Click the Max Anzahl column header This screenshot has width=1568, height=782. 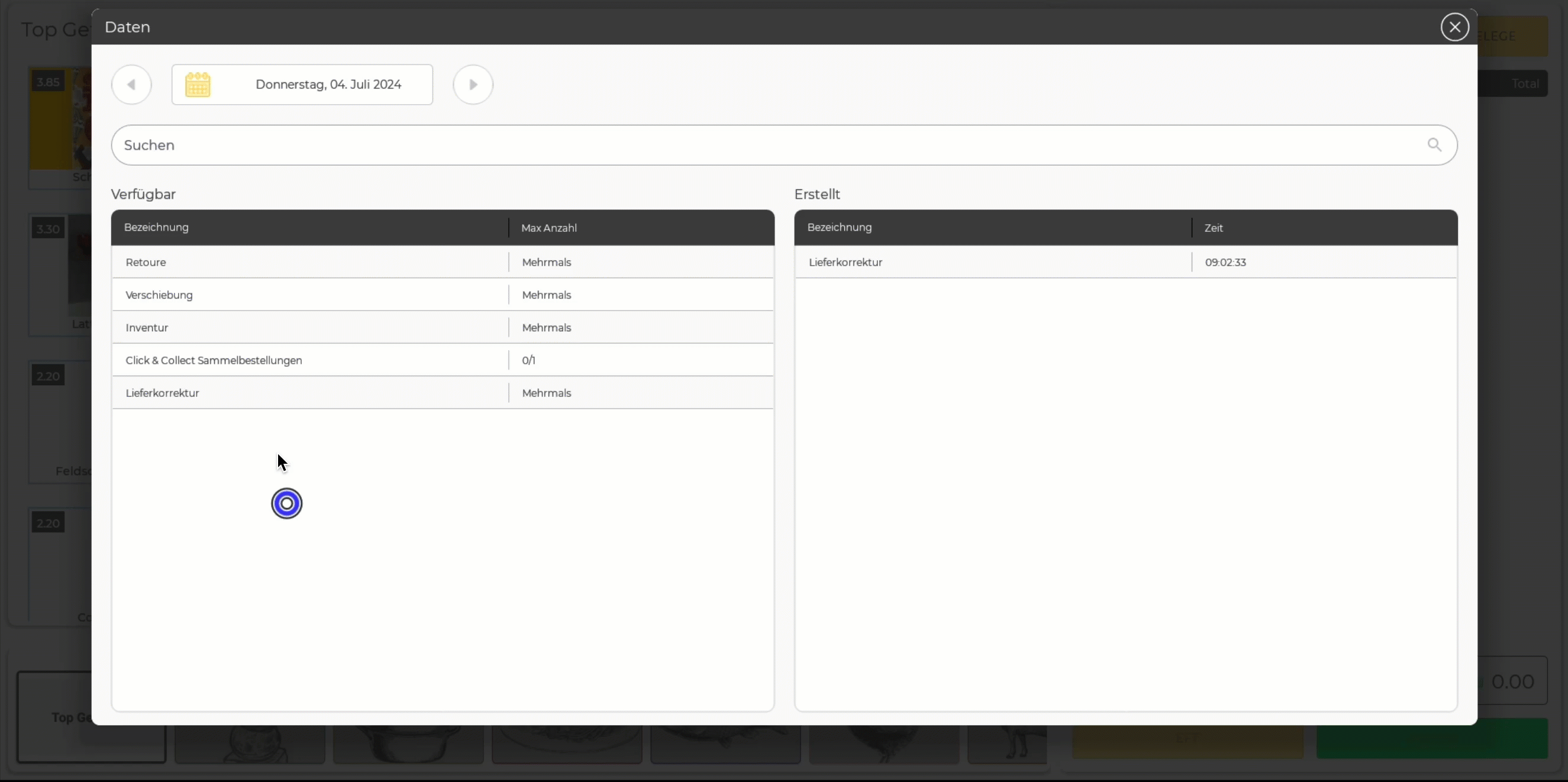(549, 228)
